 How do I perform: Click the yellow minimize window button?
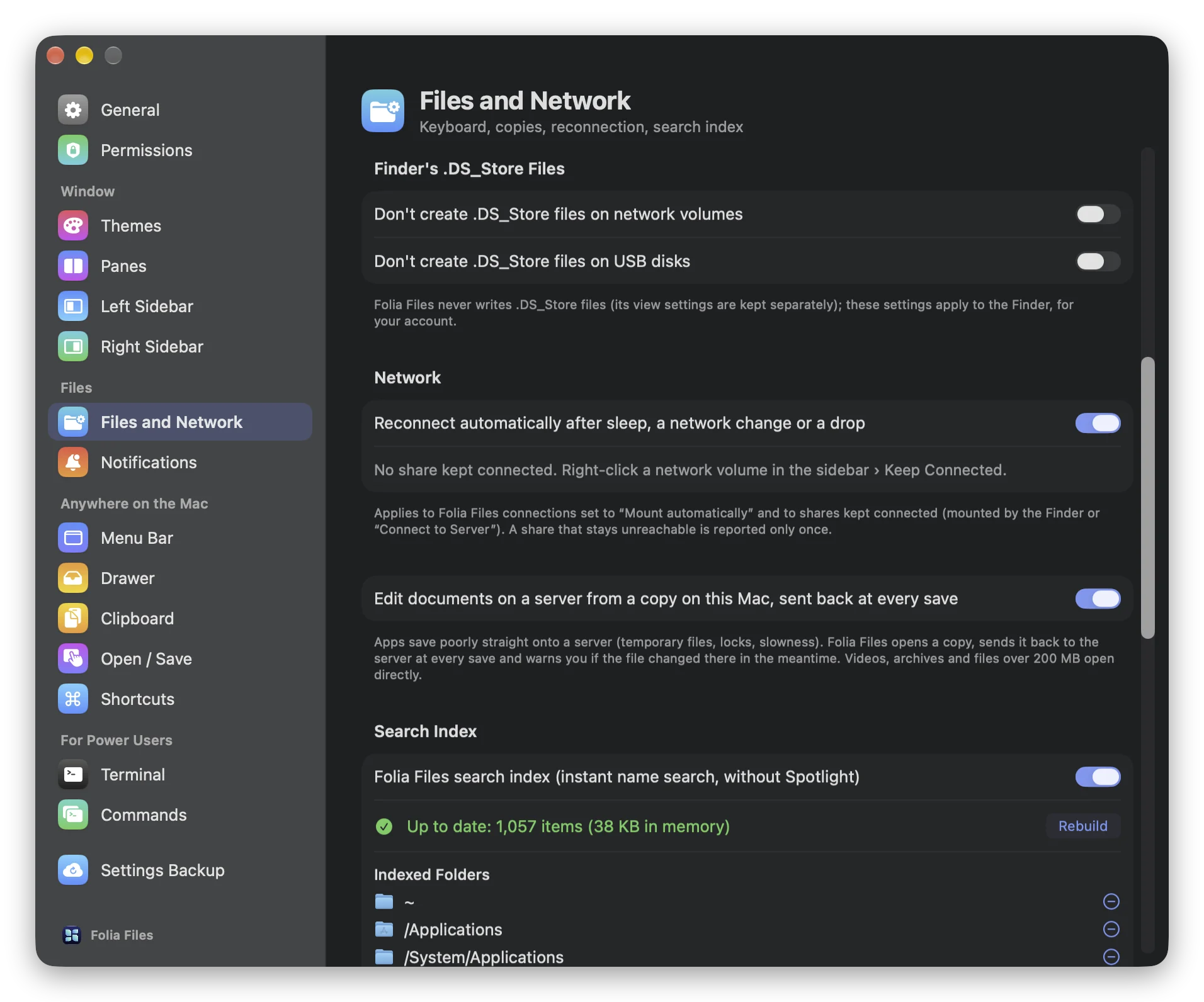(x=84, y=55)
